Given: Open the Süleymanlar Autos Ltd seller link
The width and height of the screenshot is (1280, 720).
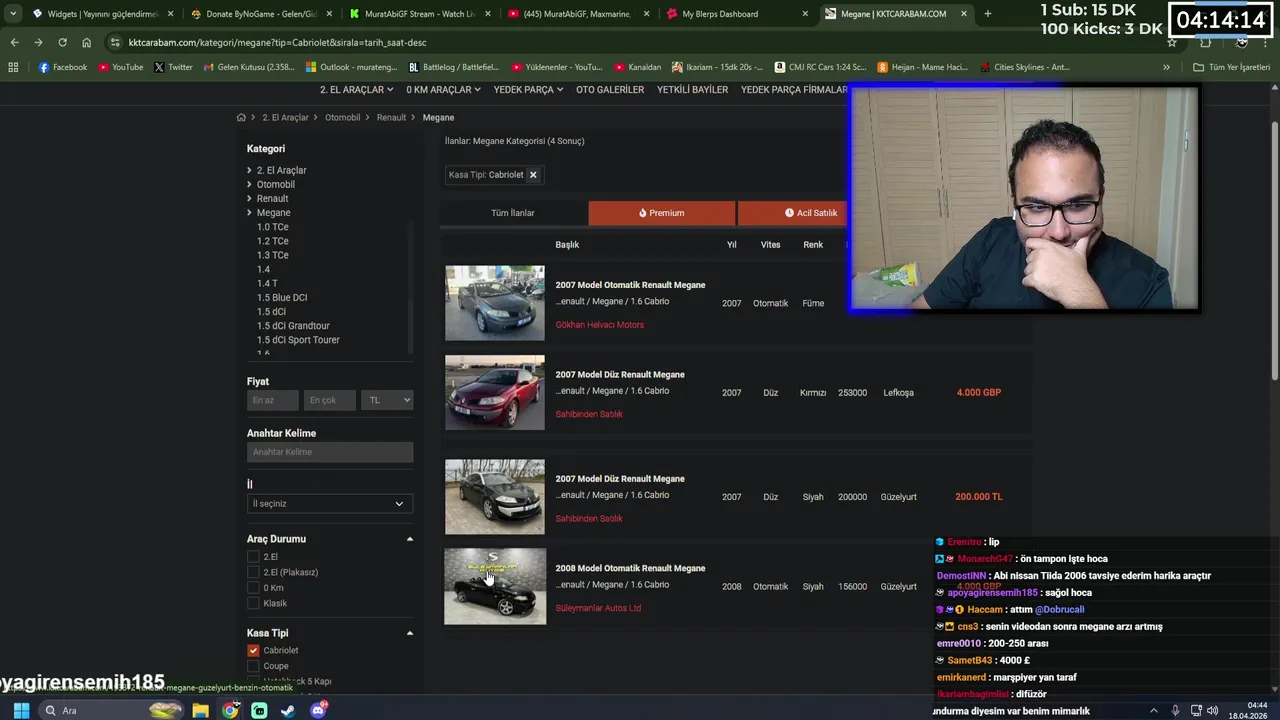Looking at the screenshot, I should click(x=598, y=608).
